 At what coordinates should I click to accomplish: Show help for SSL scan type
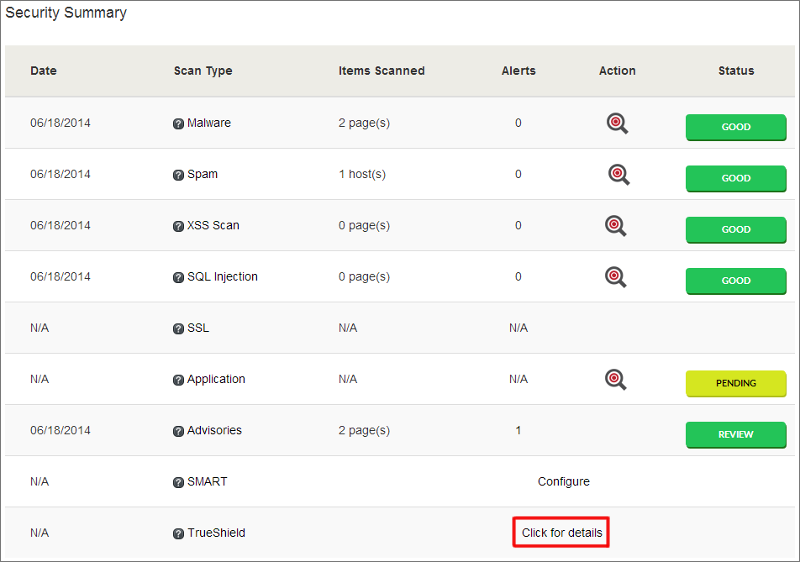(178, 328)
